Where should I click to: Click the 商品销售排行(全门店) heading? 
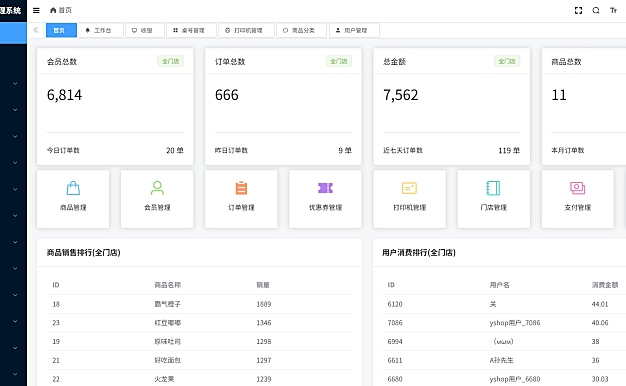point(83,252)
